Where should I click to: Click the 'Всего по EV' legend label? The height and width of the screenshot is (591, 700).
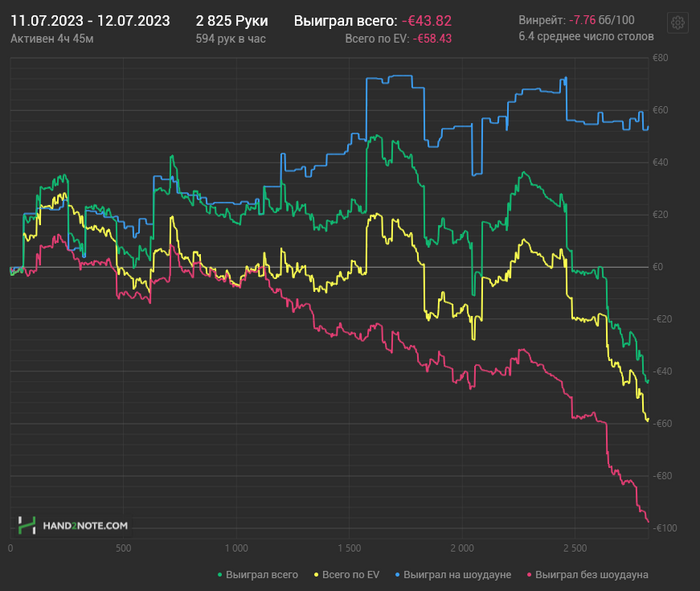tap(350, 575)
